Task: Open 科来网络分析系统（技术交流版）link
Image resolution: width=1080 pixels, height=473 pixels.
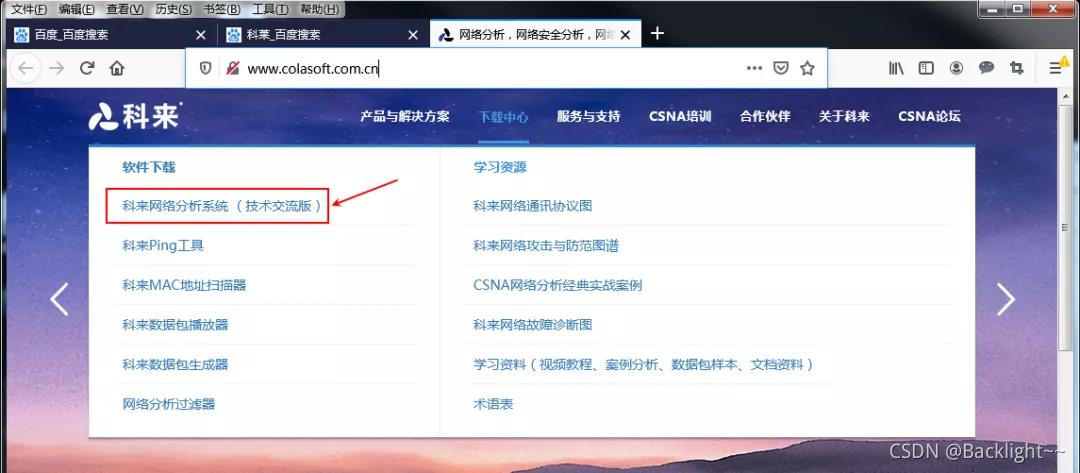Action: pos(222,206)
